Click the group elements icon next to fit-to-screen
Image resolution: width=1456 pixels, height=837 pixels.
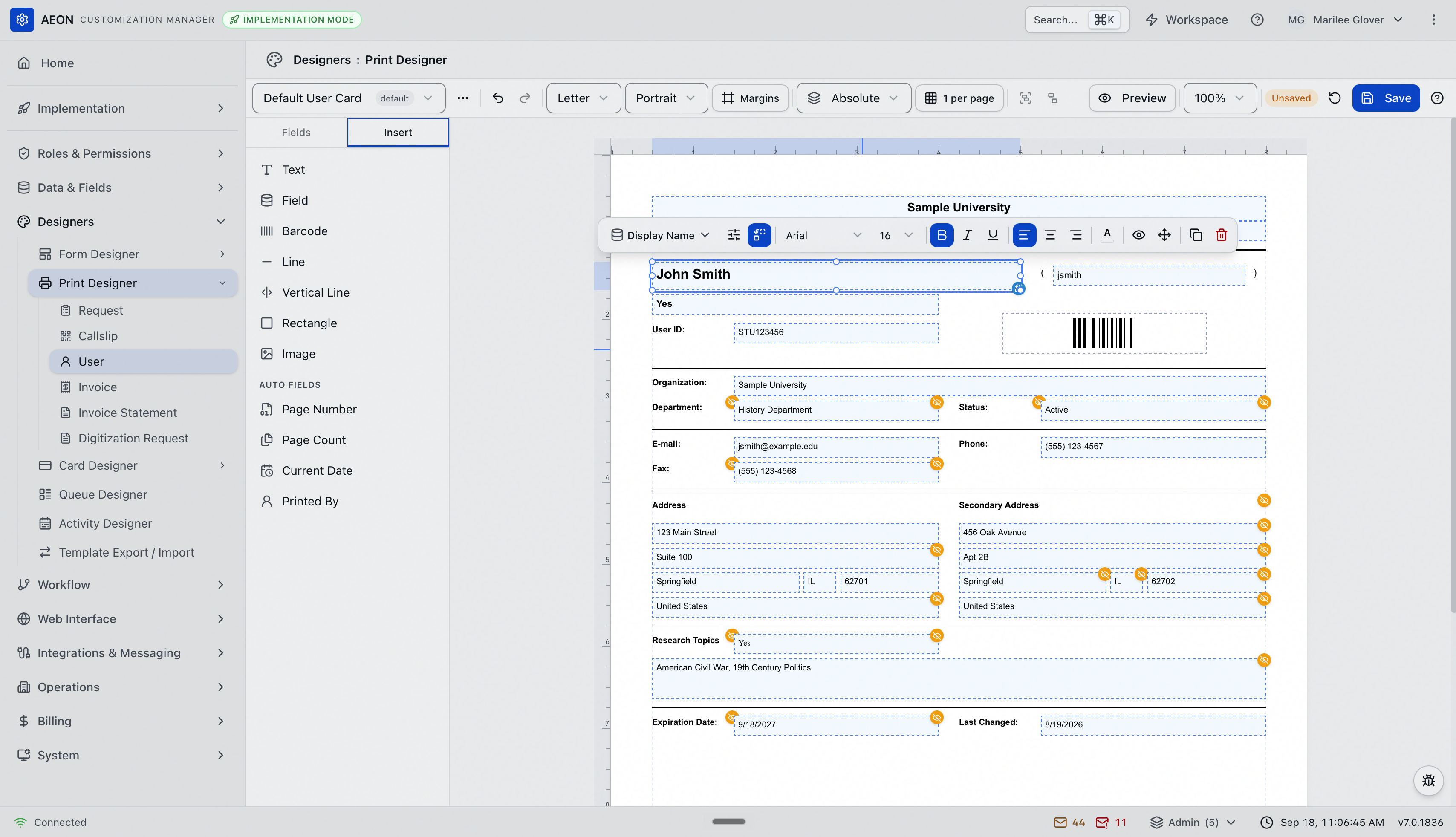pos(1052,98)
